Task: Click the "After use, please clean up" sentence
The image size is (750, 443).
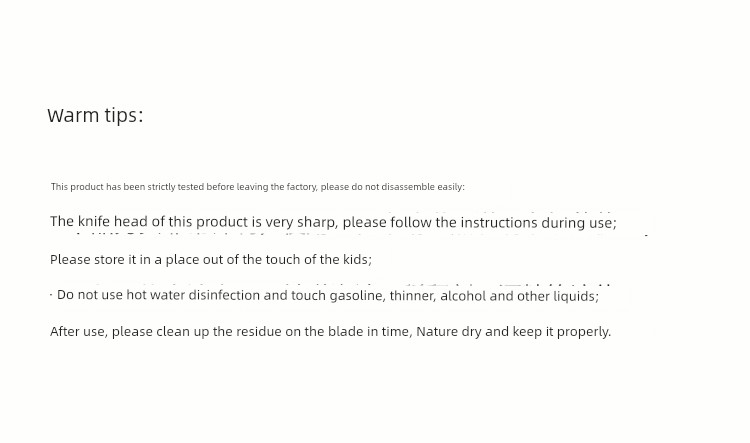Action: click(x=331, y=332)
